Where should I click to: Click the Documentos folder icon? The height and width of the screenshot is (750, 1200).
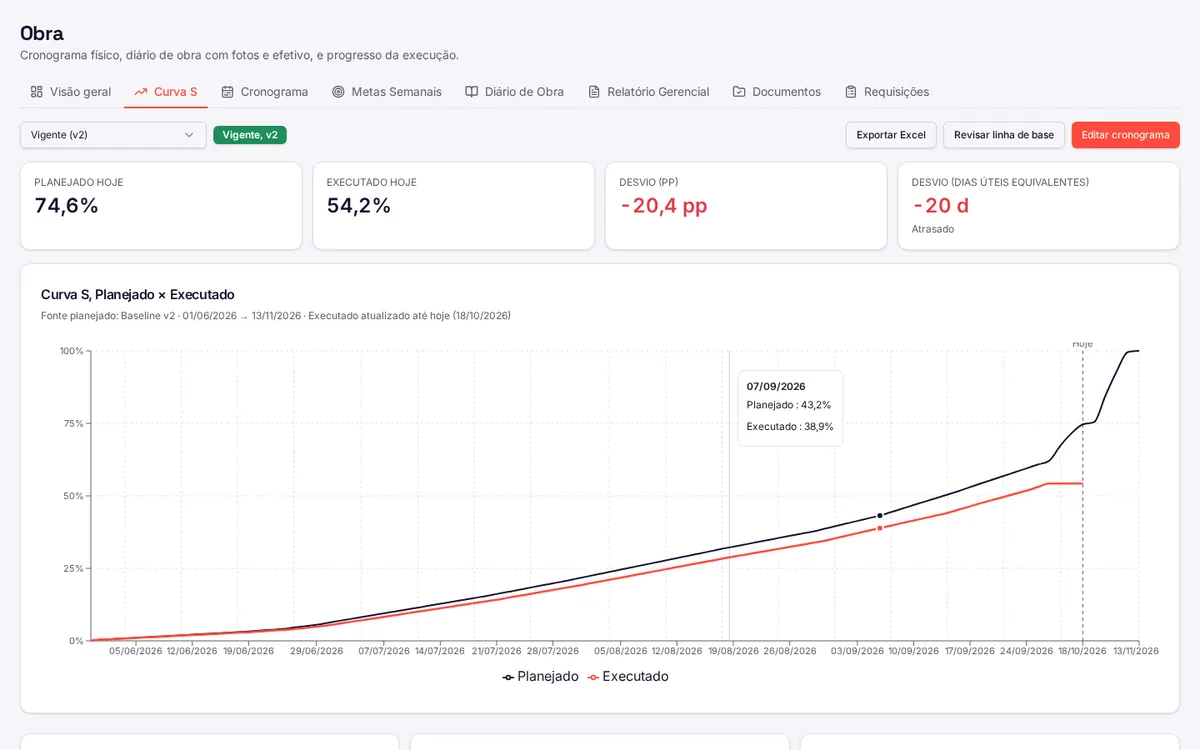coord(739,92)
